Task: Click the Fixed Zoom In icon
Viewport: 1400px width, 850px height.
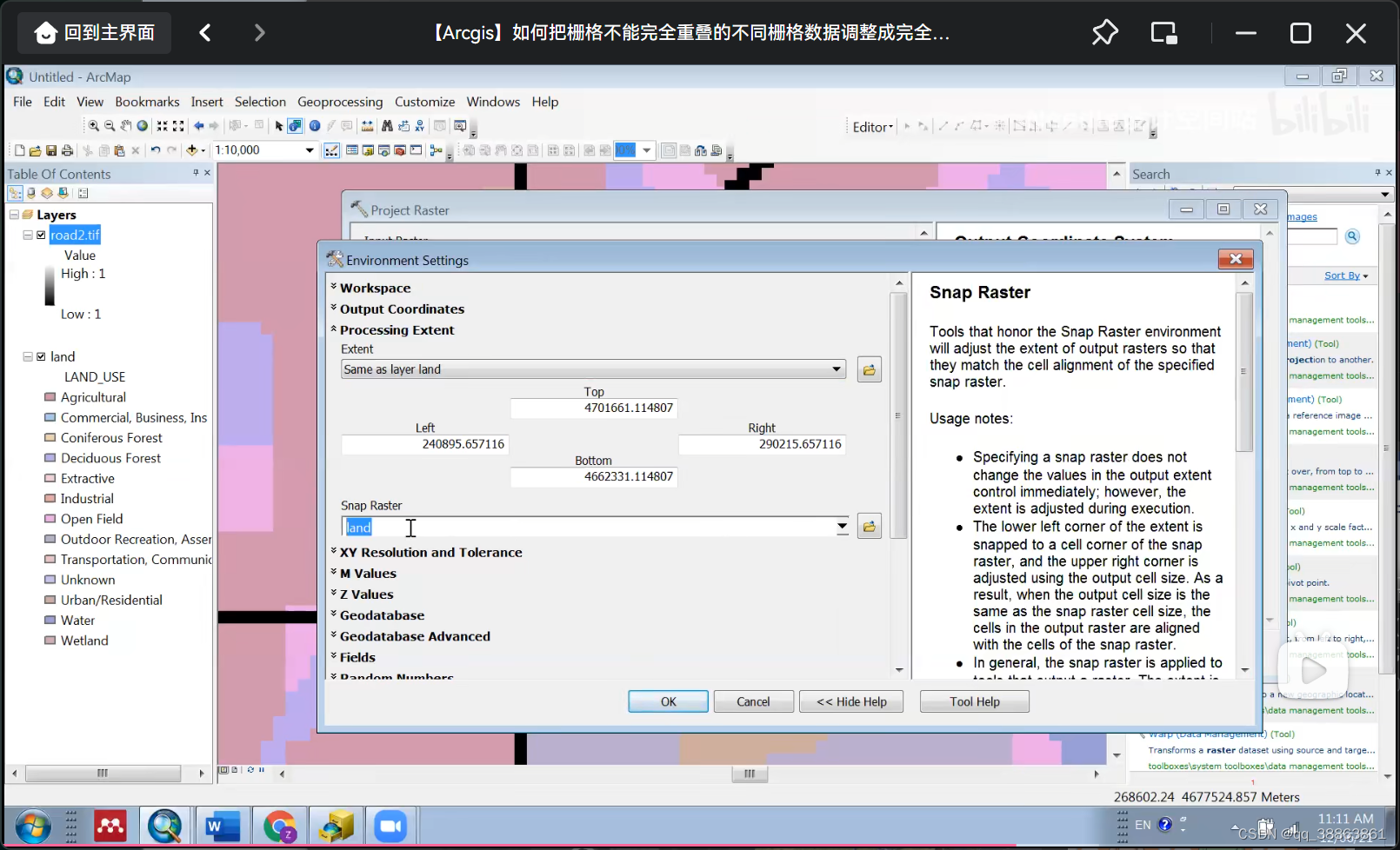Action: pyautogui.click(x=163, y=126)
